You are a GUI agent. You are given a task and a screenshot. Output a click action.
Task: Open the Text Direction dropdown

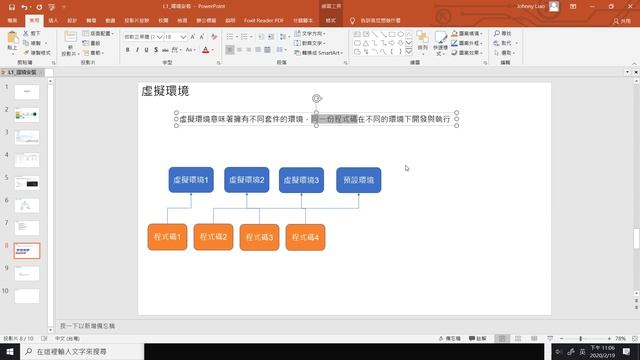[310, 33]
